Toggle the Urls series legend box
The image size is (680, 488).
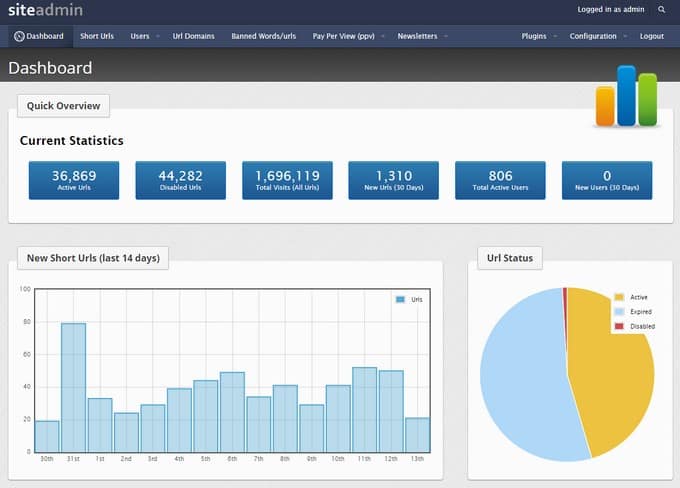pyautogui.click(x=401, y=299)
